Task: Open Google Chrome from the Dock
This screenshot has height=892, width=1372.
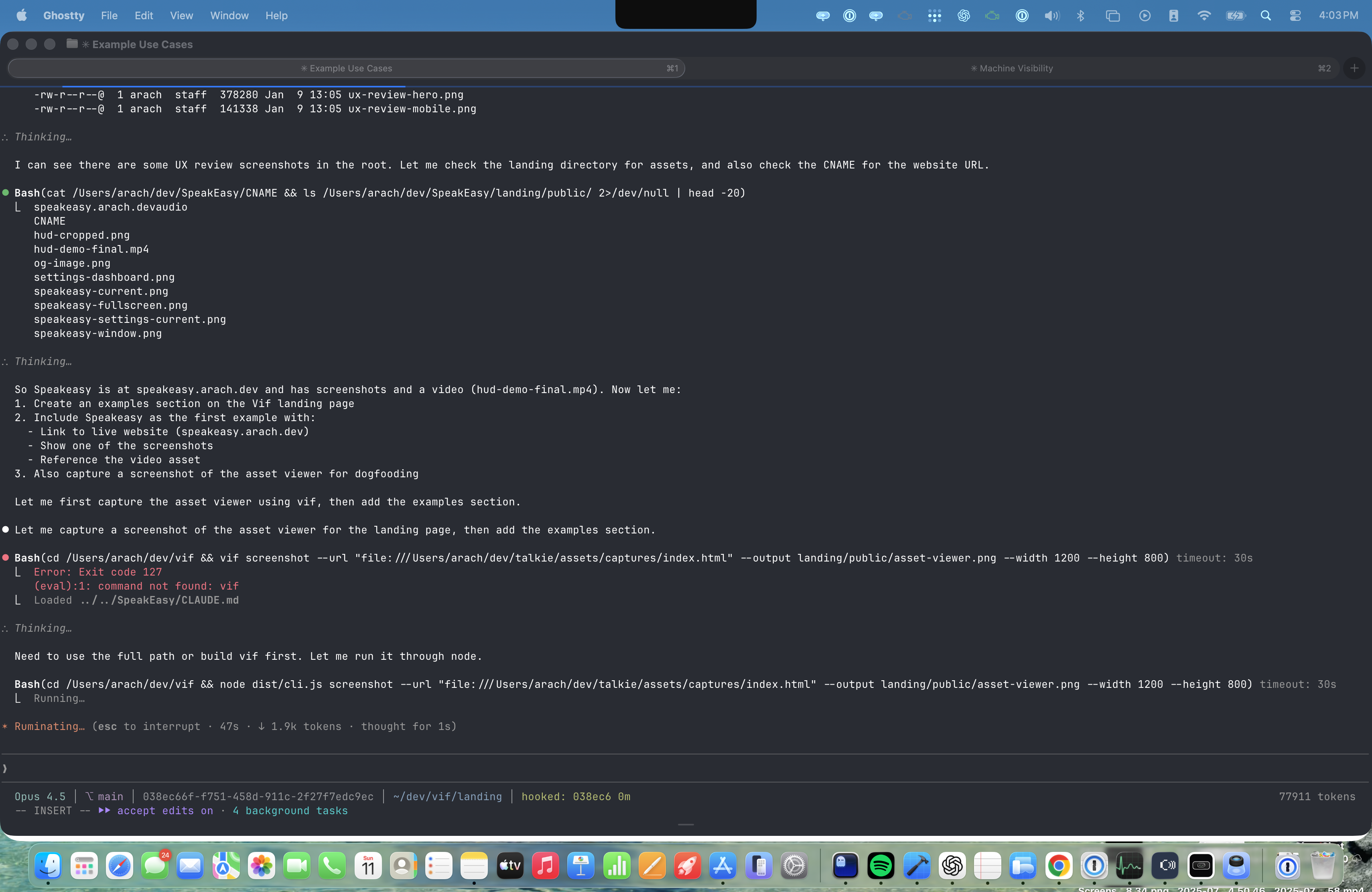Action: (x=1059, y=866)
